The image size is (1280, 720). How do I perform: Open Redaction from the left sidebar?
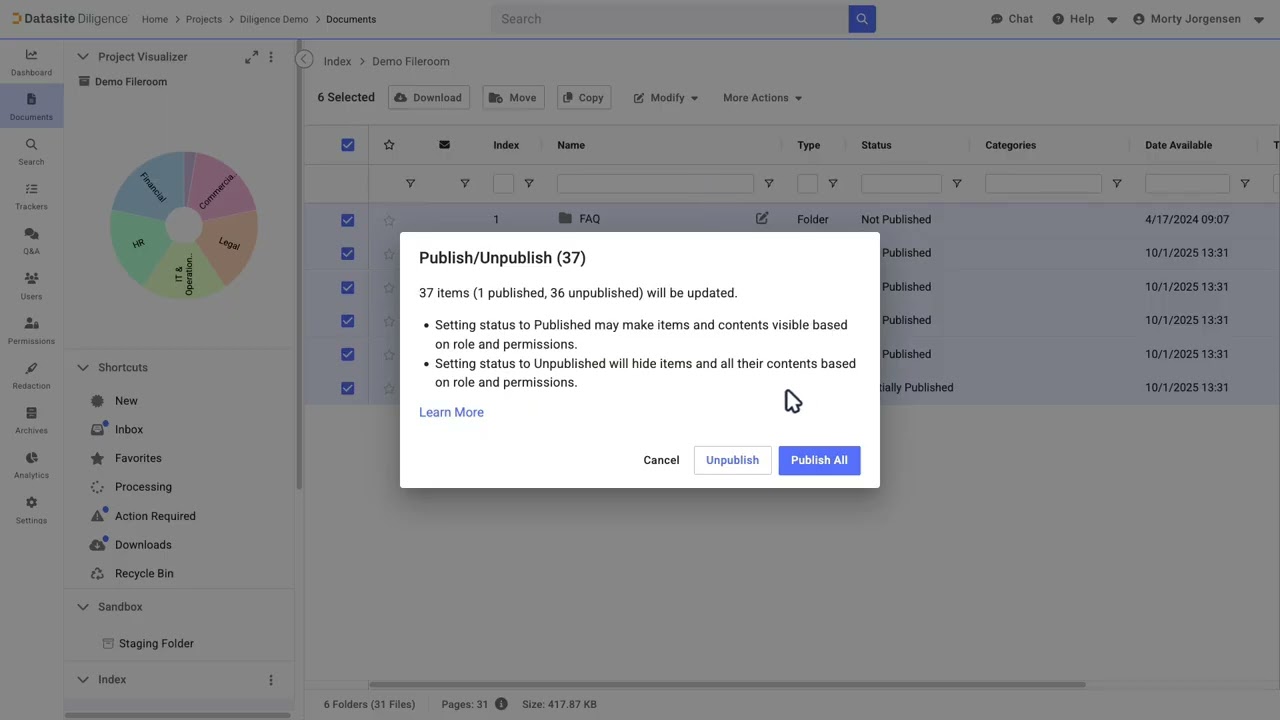click(x=31, y=375)
